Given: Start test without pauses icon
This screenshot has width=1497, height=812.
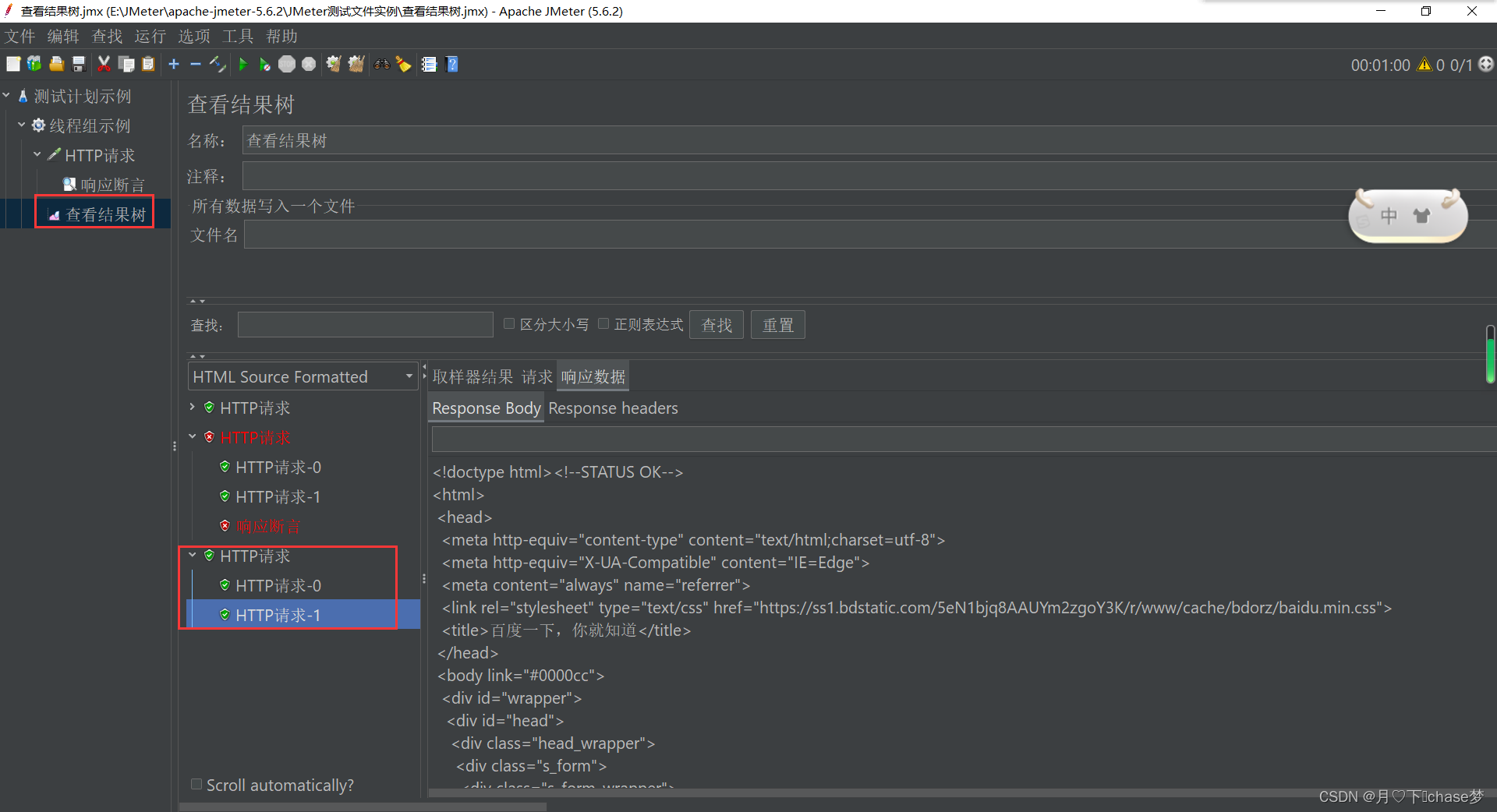Looking at the screenshot, I should (x=264, y=64).
